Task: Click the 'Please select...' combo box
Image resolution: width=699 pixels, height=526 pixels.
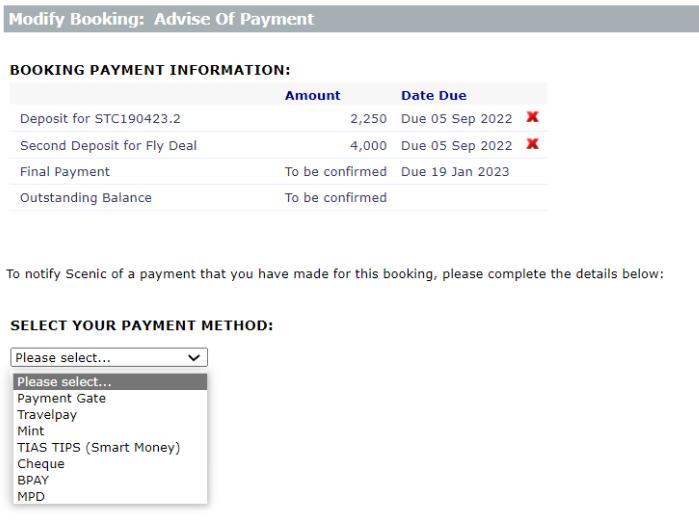Action: (109, 358)
